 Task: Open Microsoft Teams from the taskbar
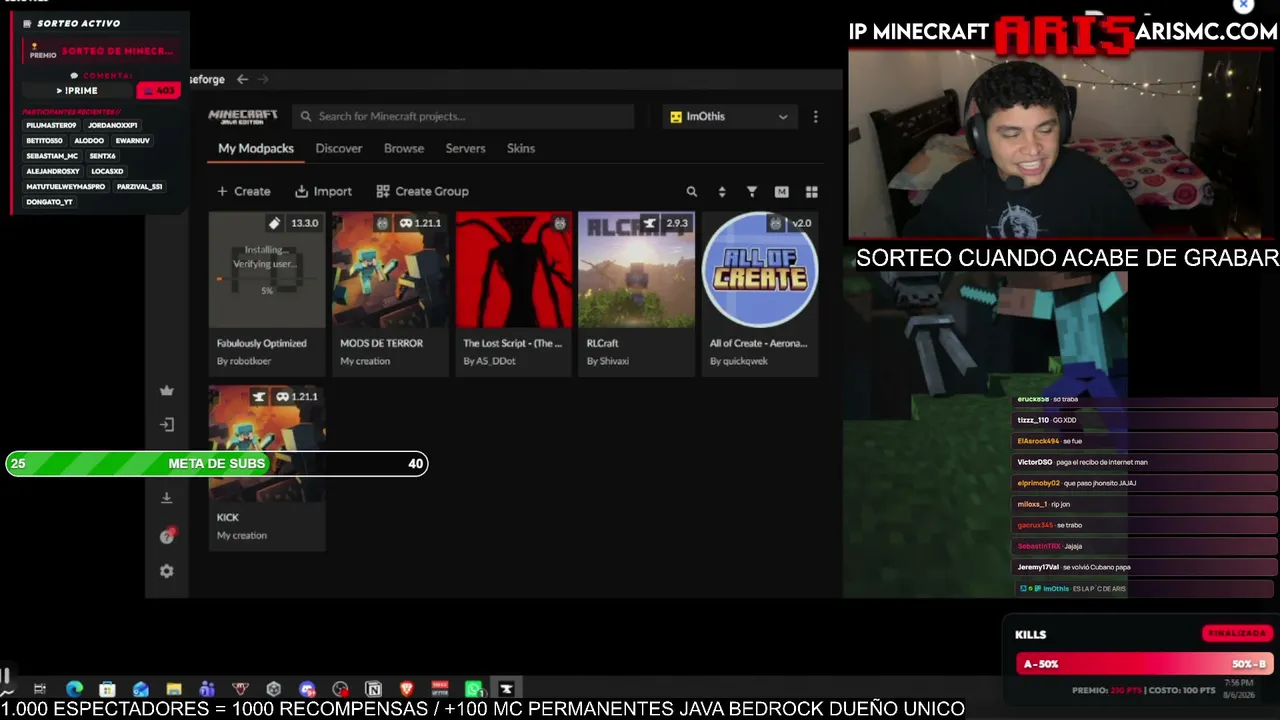pyautogui.click(x=207, y=689)
